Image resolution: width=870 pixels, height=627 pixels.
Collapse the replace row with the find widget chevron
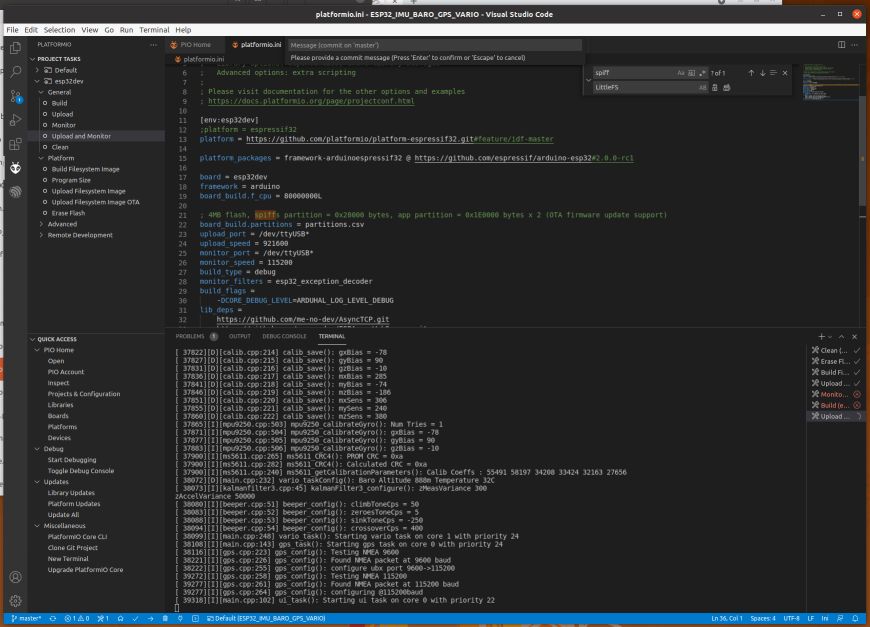pos(588,80)
